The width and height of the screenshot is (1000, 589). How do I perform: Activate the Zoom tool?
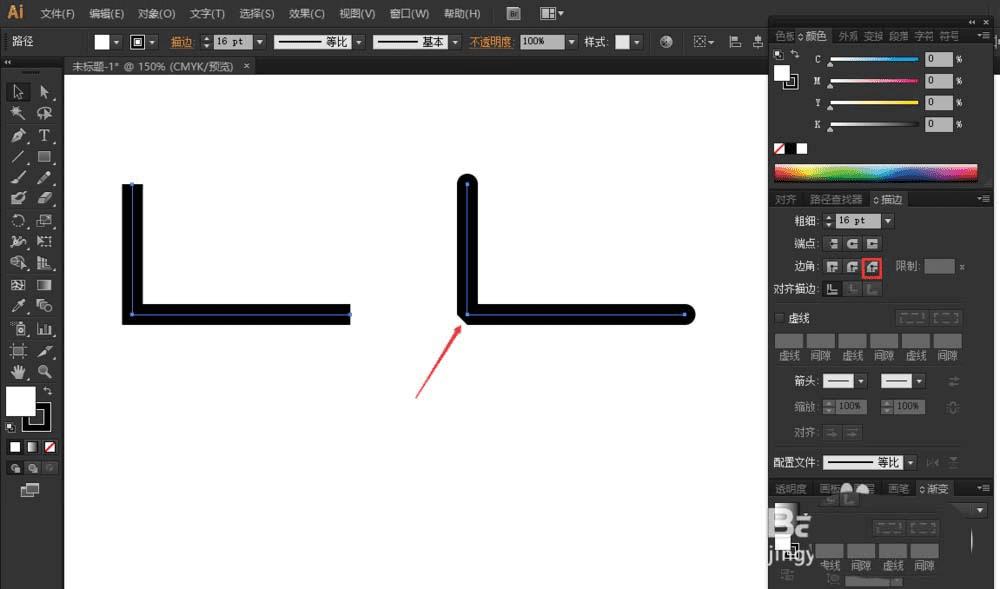click(x=45, y=371)
